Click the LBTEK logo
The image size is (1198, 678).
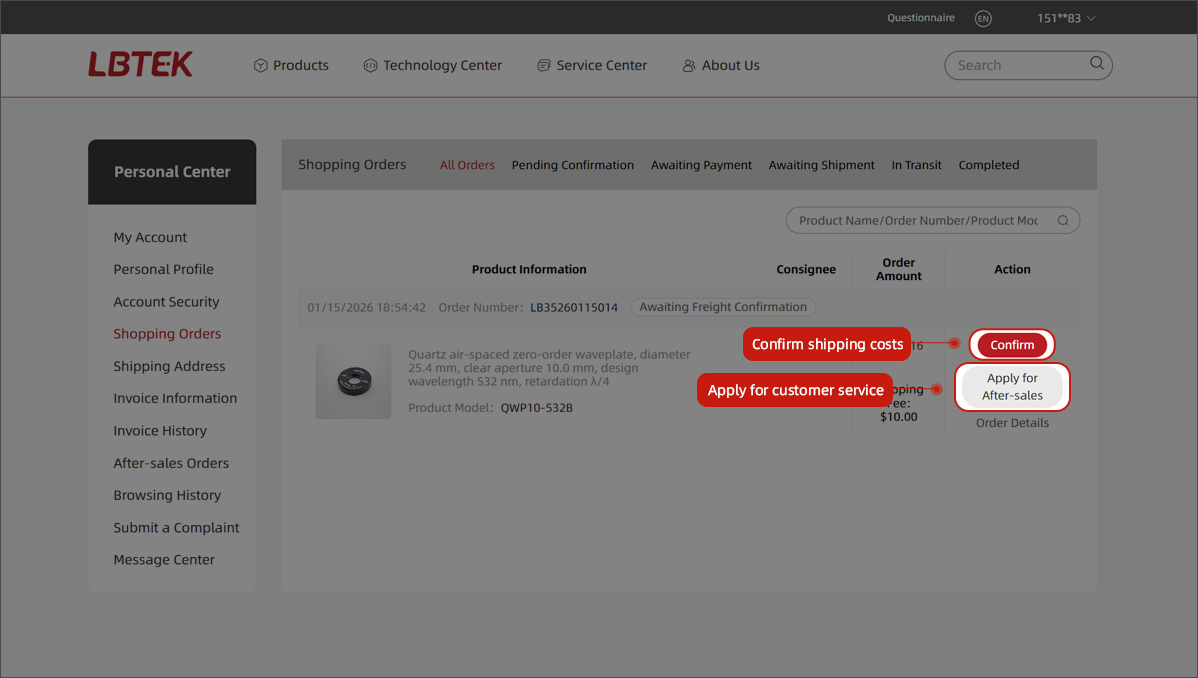point(140,65)
